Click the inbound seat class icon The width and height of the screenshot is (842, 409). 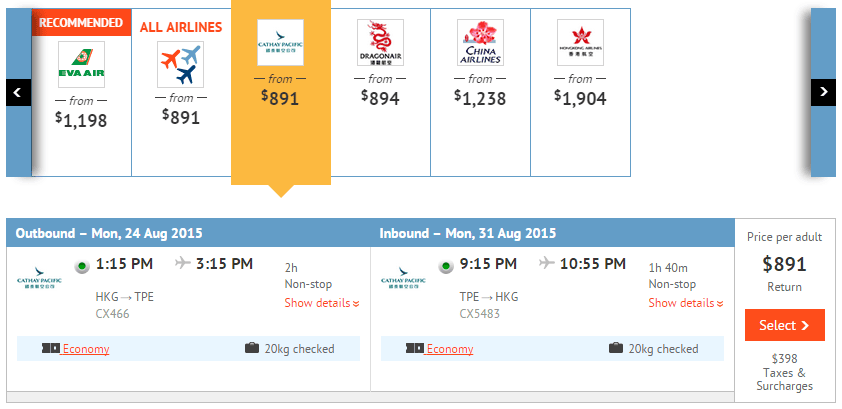(x=414, y=349)
